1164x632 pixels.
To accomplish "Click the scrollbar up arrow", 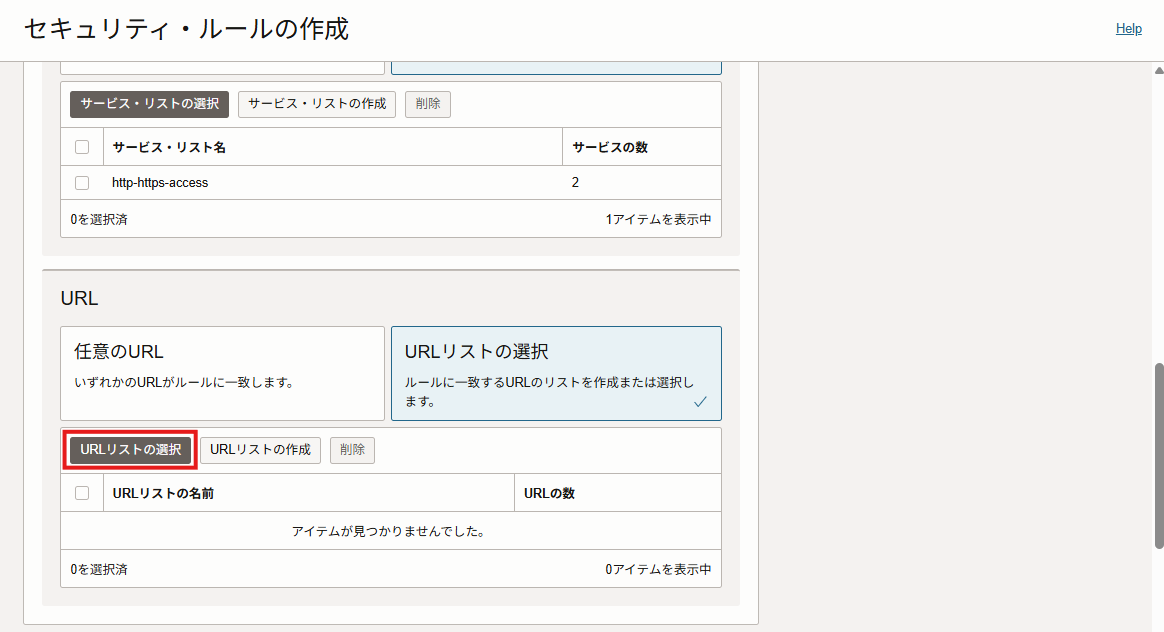I will tap(1158, 70).
